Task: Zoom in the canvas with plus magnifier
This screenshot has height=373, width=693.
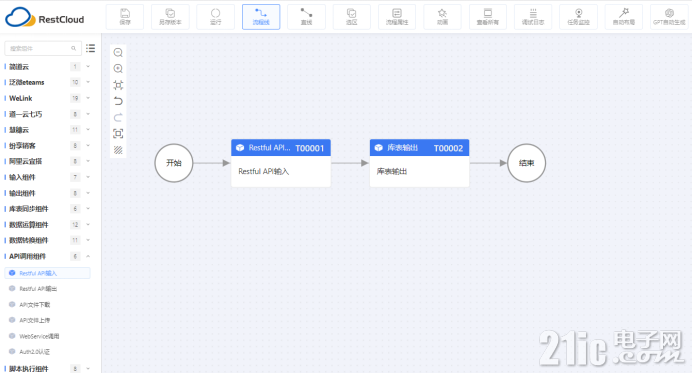Action: [x=118, y=69]
